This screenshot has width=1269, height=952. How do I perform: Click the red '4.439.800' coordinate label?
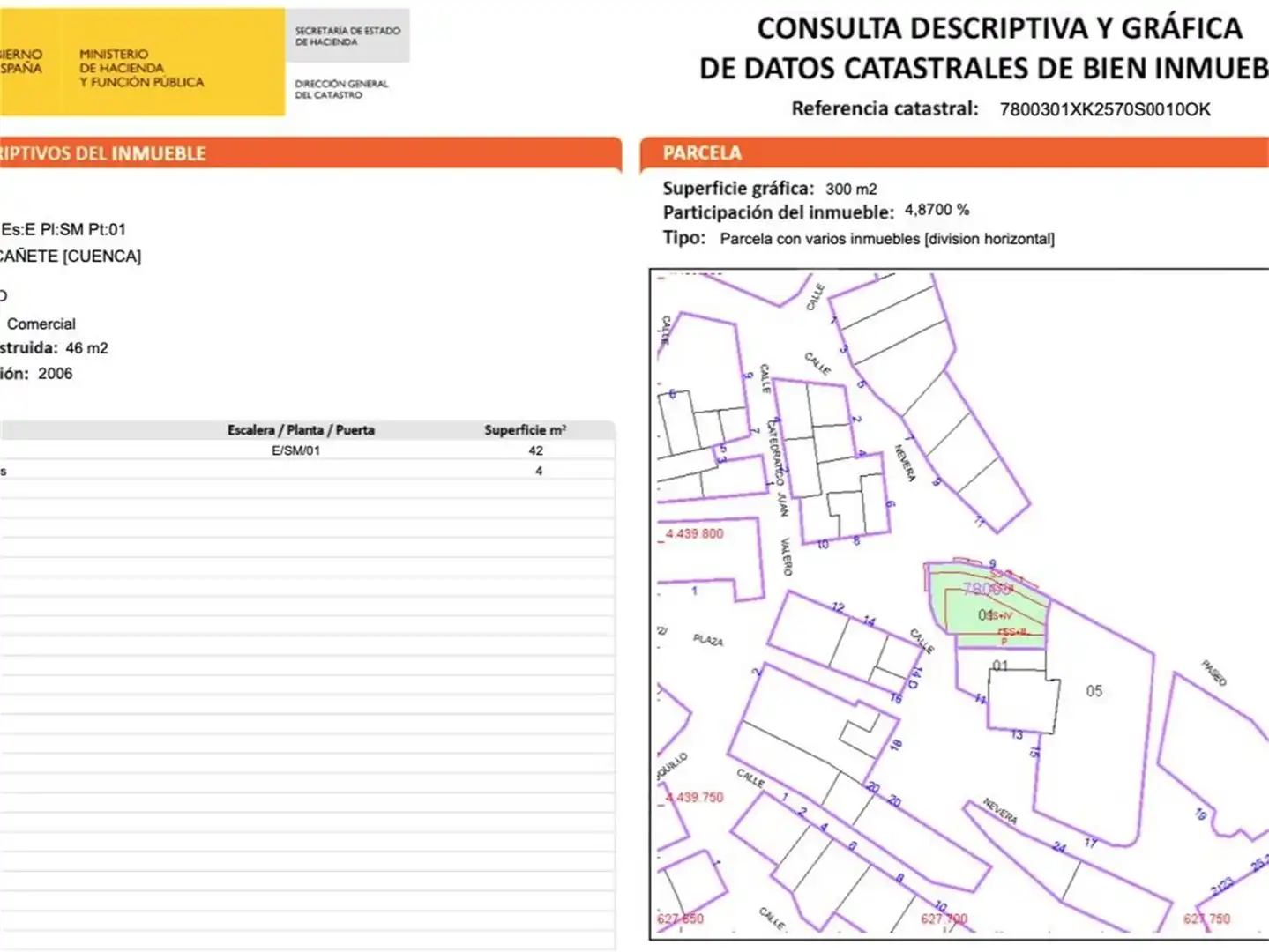click(694, 534)
